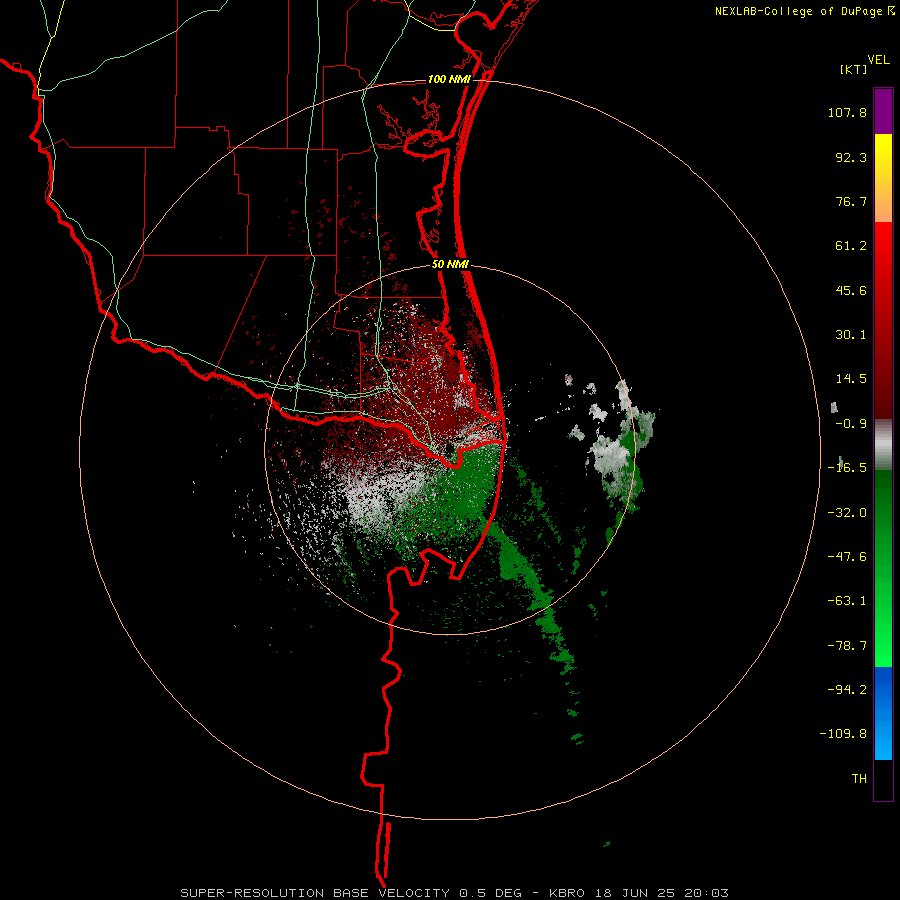Click the 45.6 value on velocity scale

[x=851, y=290]
